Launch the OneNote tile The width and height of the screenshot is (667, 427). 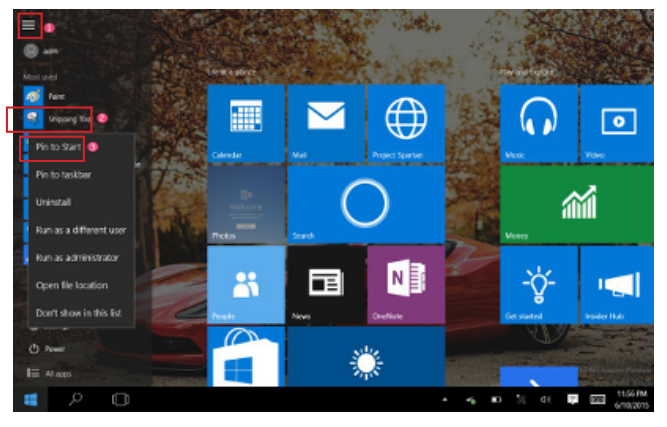click(x=406, y=285)
